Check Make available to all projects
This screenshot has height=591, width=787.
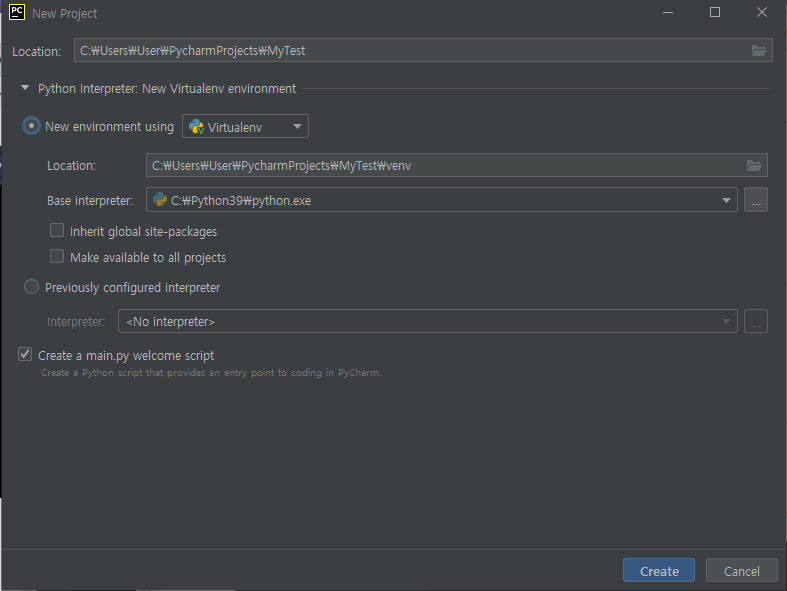point(57,257)
